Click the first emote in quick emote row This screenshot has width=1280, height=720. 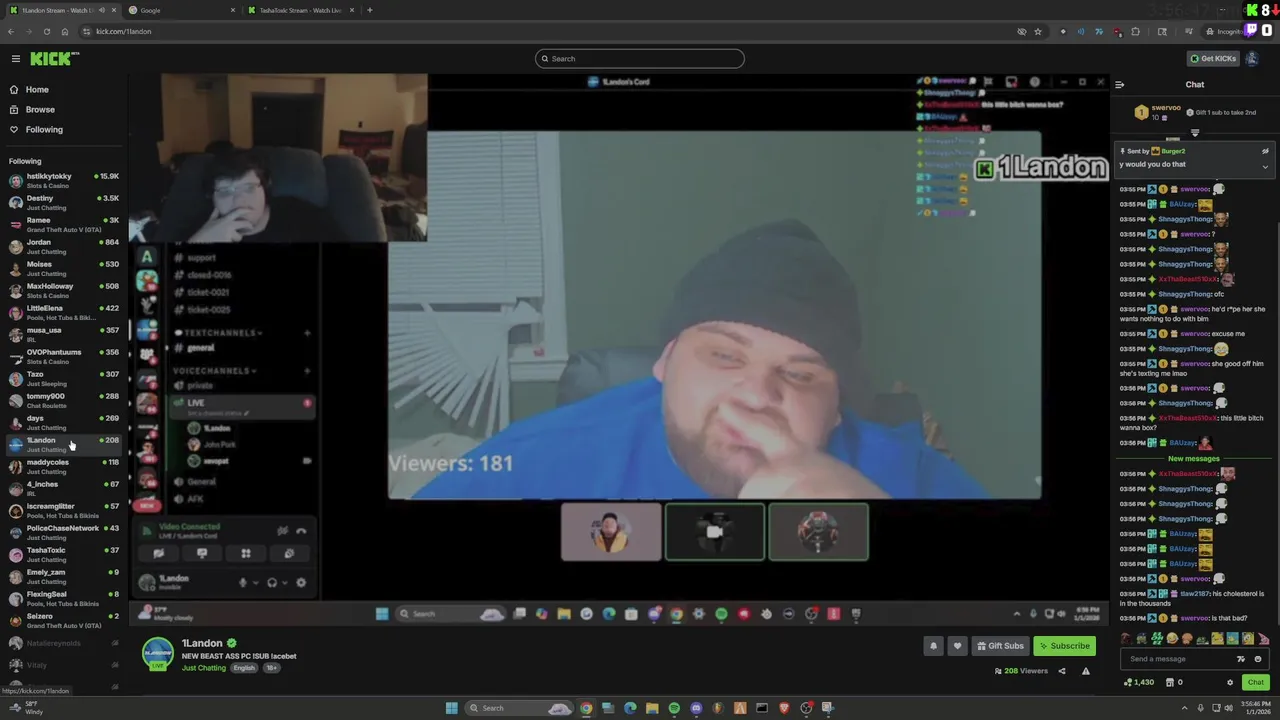tap(1127, 639)
